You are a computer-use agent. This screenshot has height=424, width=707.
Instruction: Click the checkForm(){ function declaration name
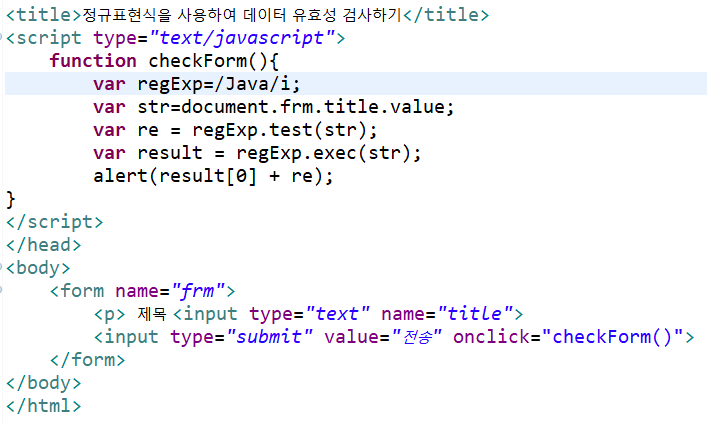coord(214,61)
